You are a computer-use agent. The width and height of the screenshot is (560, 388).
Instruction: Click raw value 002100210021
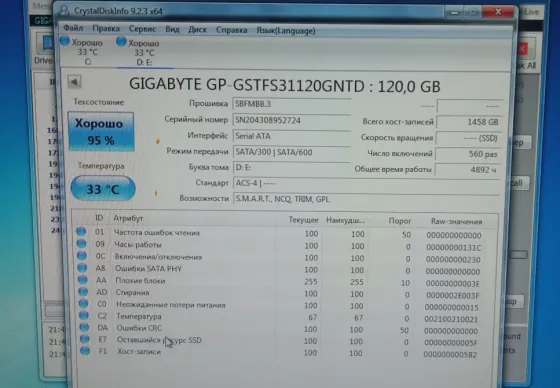point(451,319)
